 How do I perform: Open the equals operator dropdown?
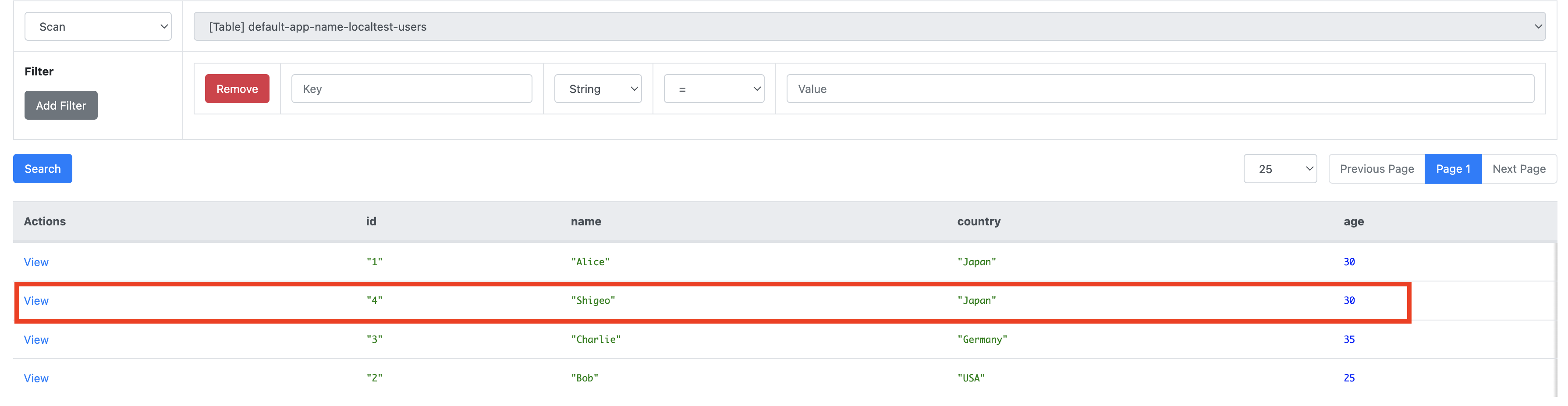(x=713, y=89)
